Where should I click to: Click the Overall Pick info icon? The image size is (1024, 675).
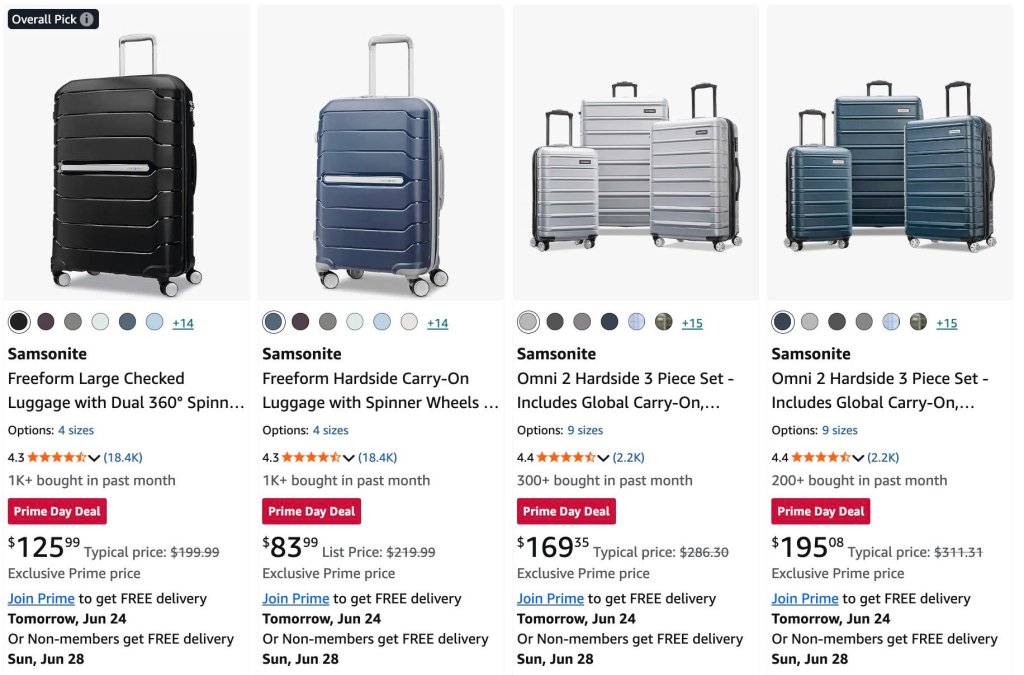pyautogui.click(x=86, y=19)
